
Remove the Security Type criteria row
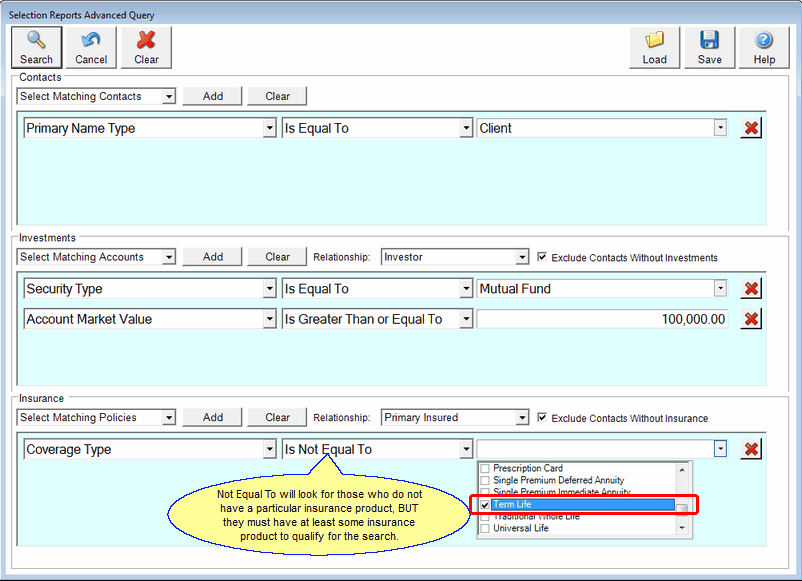click(750, 289)
